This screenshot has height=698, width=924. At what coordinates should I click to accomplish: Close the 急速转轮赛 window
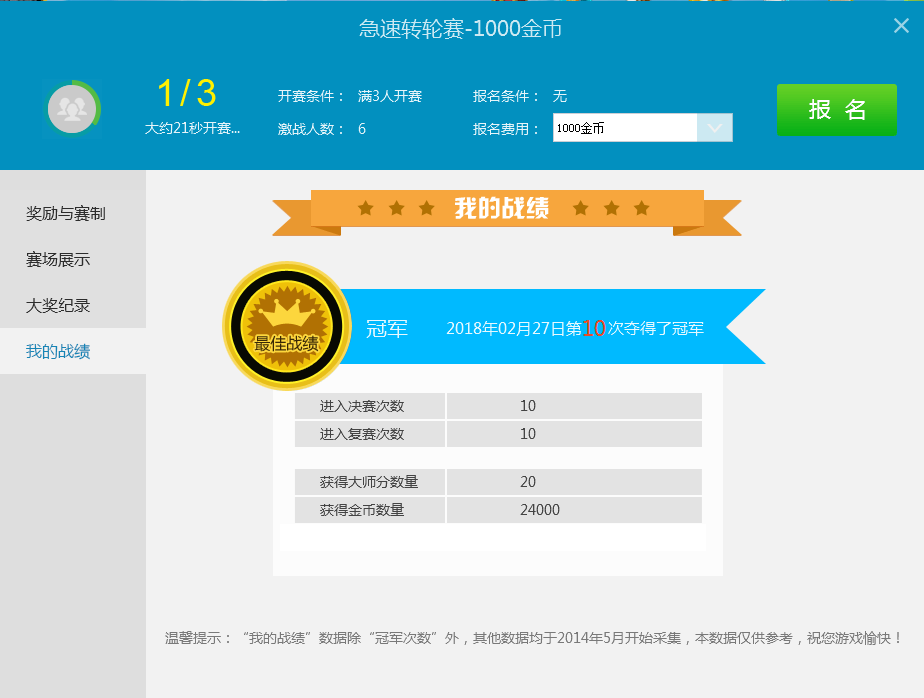click(900, 26)
